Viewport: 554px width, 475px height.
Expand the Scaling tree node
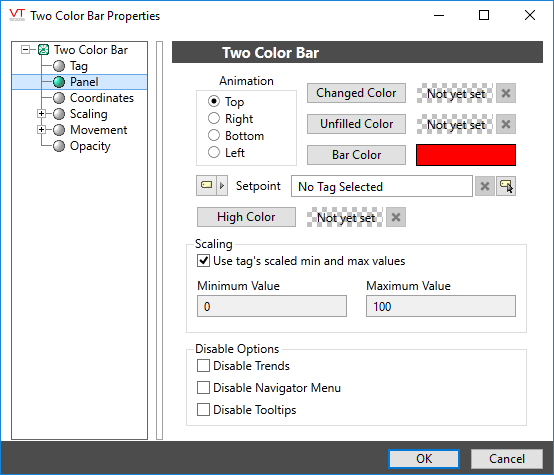coord(41,114)
